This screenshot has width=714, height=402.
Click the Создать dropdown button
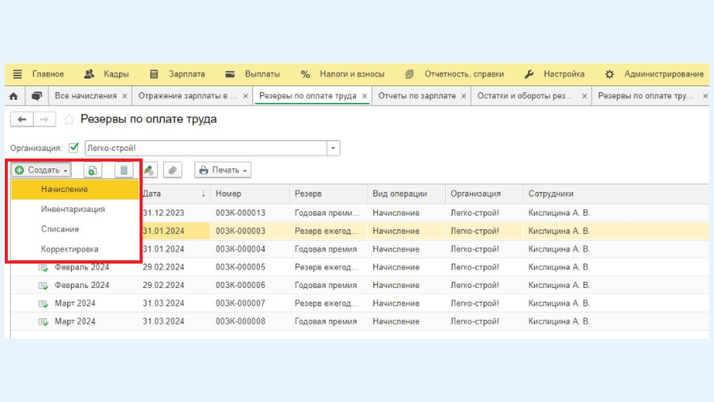pos(42,171)
